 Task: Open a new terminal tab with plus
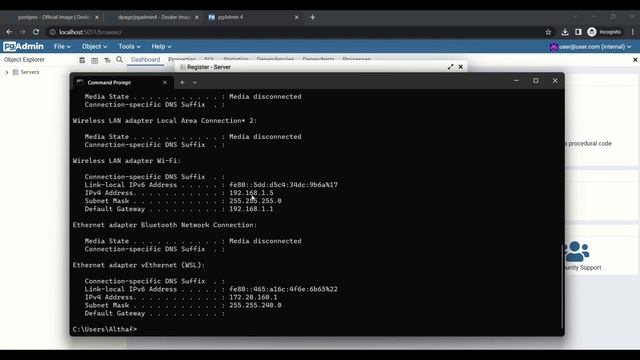point(182,82)
